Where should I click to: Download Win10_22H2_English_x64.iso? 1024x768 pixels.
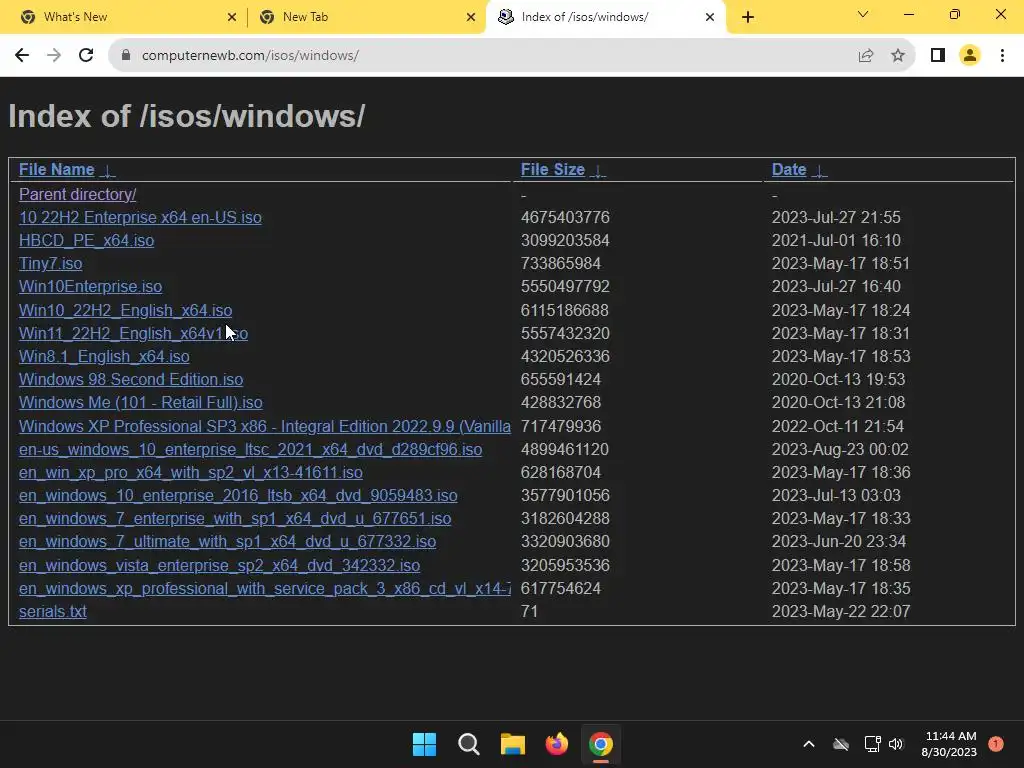(125, 310)
